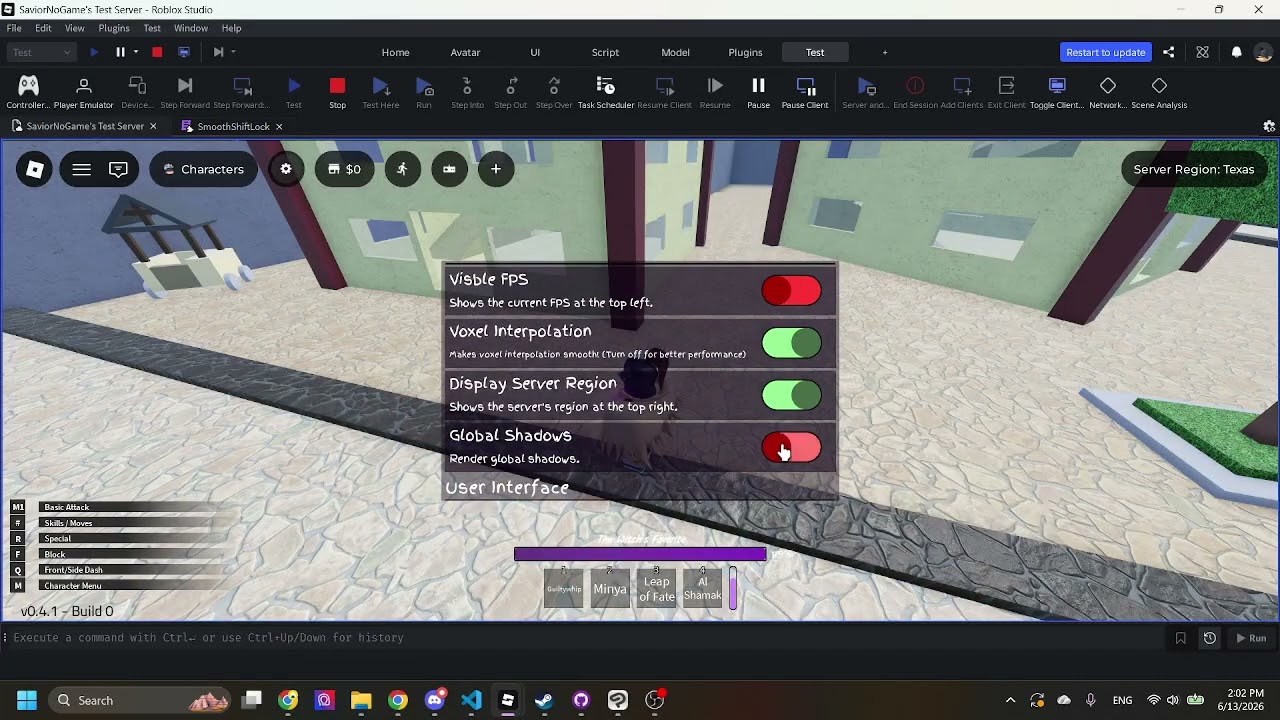Click the in-game plus button
Screen dimensions: 1280x720
coord(496,169)
